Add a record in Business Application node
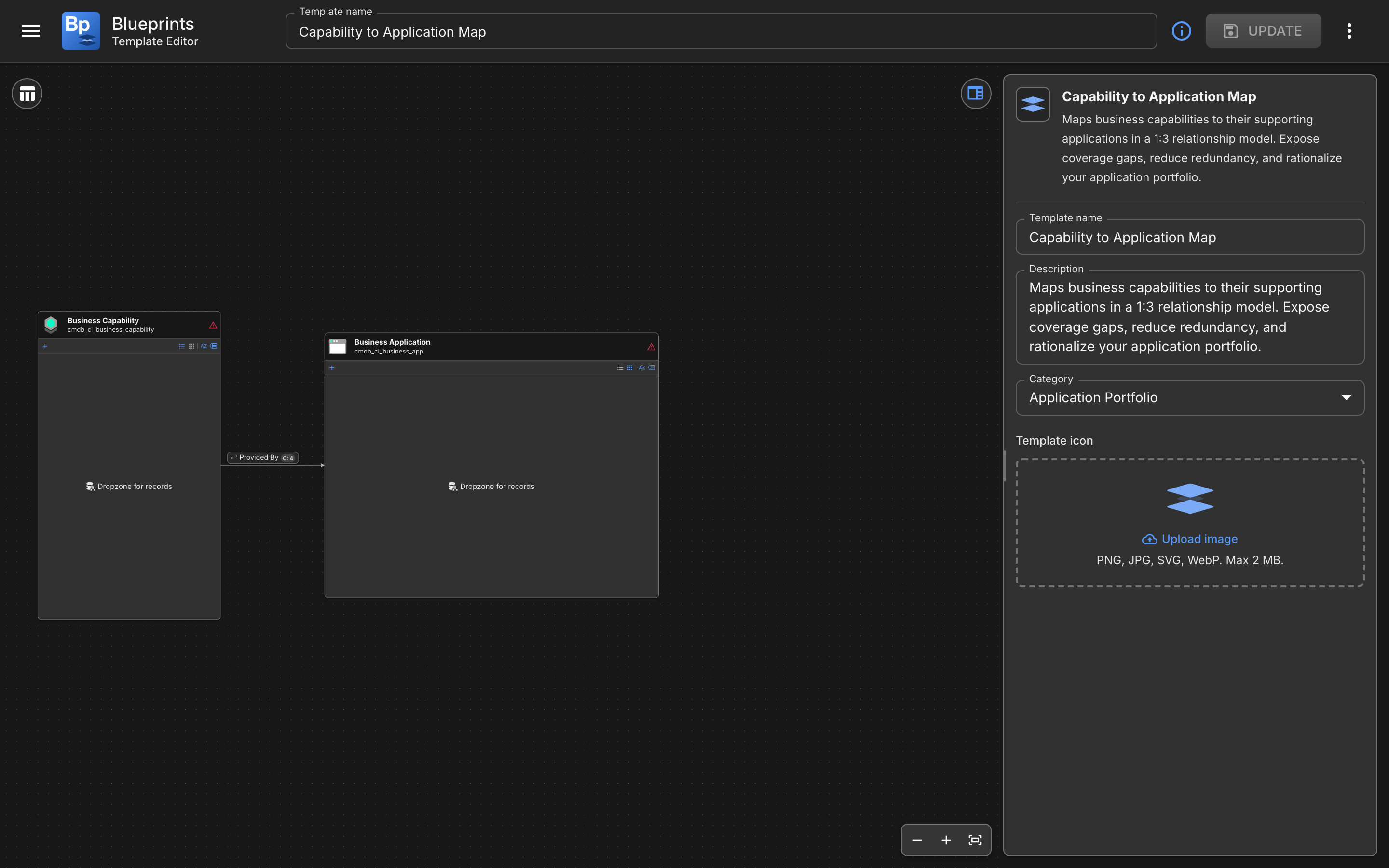Viewport: 1389px width, 868px height. [x=332, y=368]
